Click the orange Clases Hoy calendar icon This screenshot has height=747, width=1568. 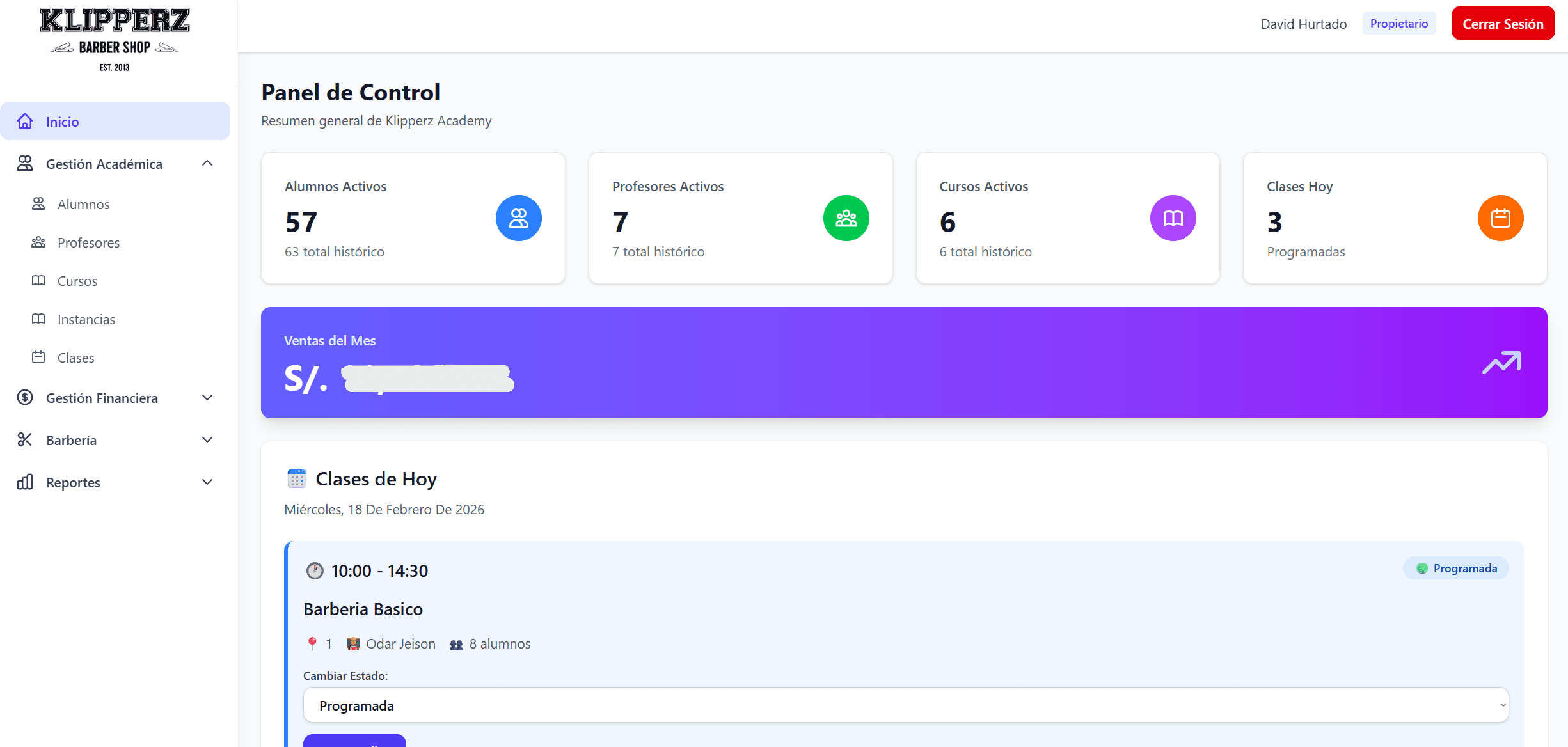pyautogui.click(x=1501, y=218)
